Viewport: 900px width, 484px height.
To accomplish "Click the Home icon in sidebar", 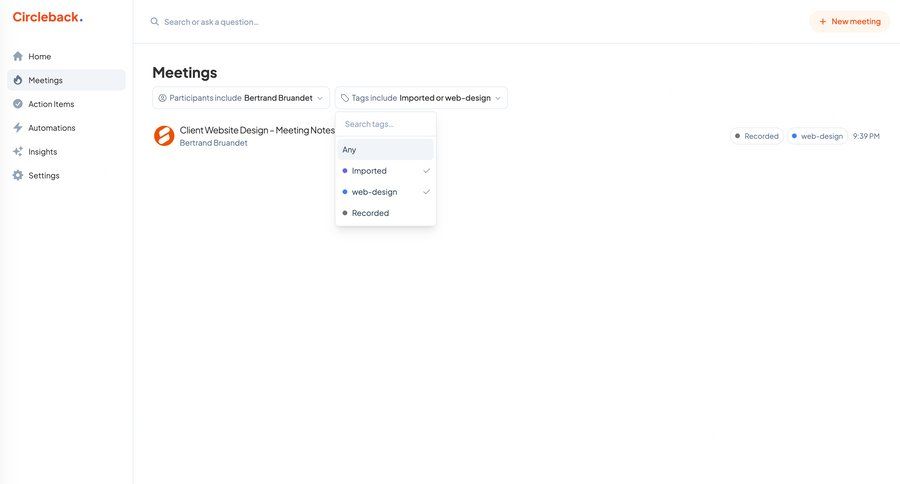I will (x=18, y=56).
